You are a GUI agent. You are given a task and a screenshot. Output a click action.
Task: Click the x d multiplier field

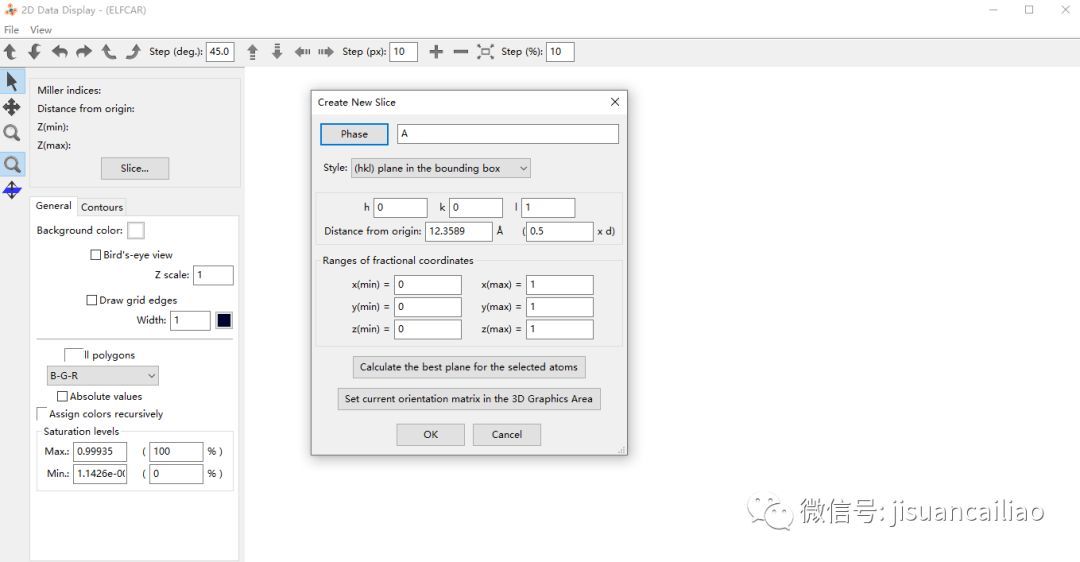click(x=560, y=231)
